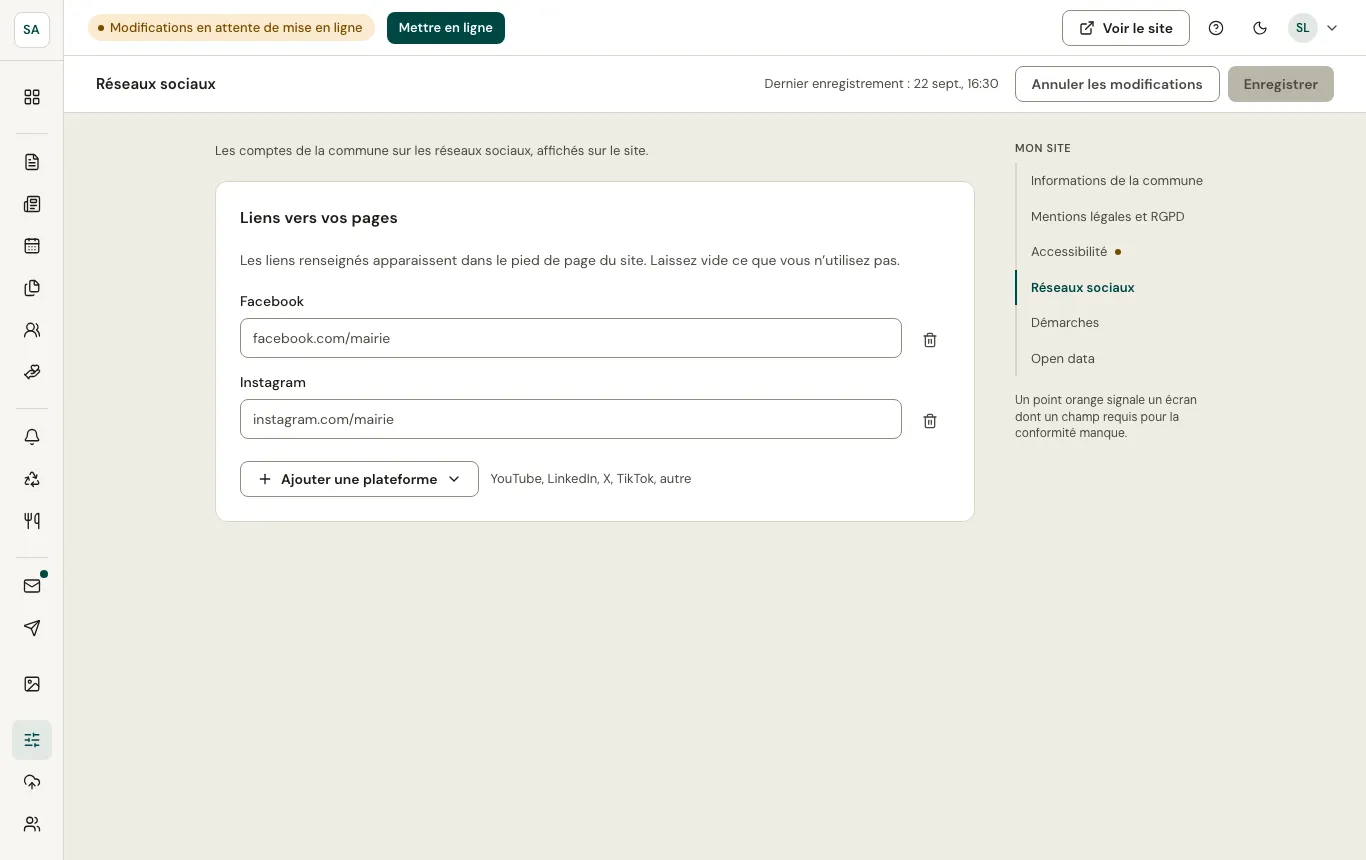Viewport: 1366px width, 860px height.
Task: Click the Enregistrer button
Action: tap(1281, 84)
